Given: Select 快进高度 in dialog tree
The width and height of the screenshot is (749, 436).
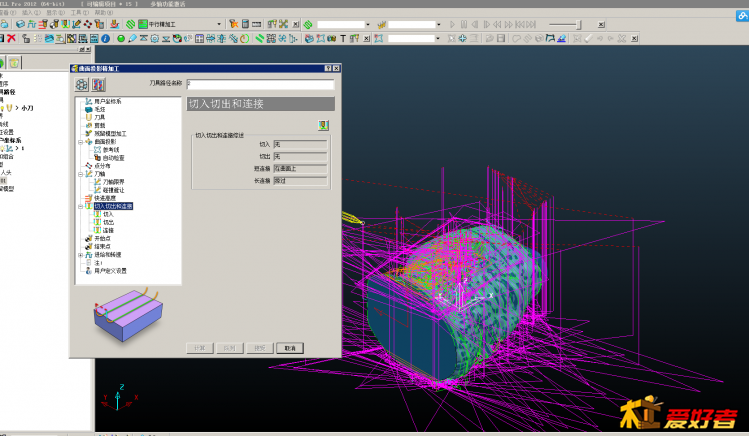Looking at the screenshot, I should click(x=105, y=198).
